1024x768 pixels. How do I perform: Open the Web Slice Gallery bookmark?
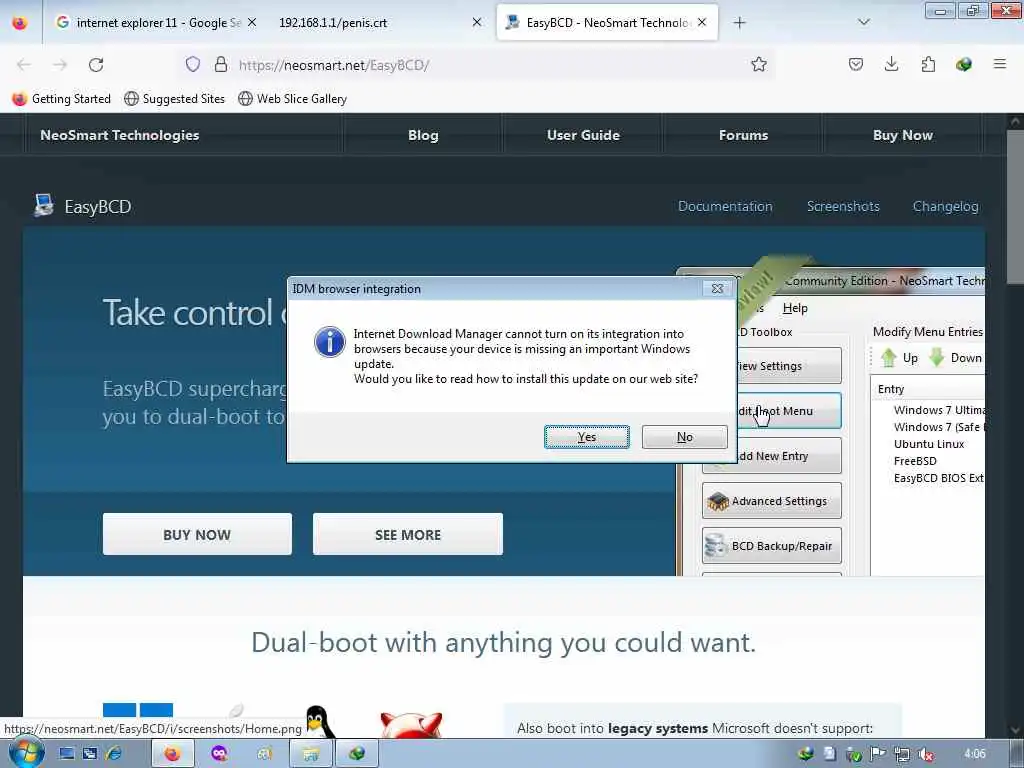tap(293, 99)
